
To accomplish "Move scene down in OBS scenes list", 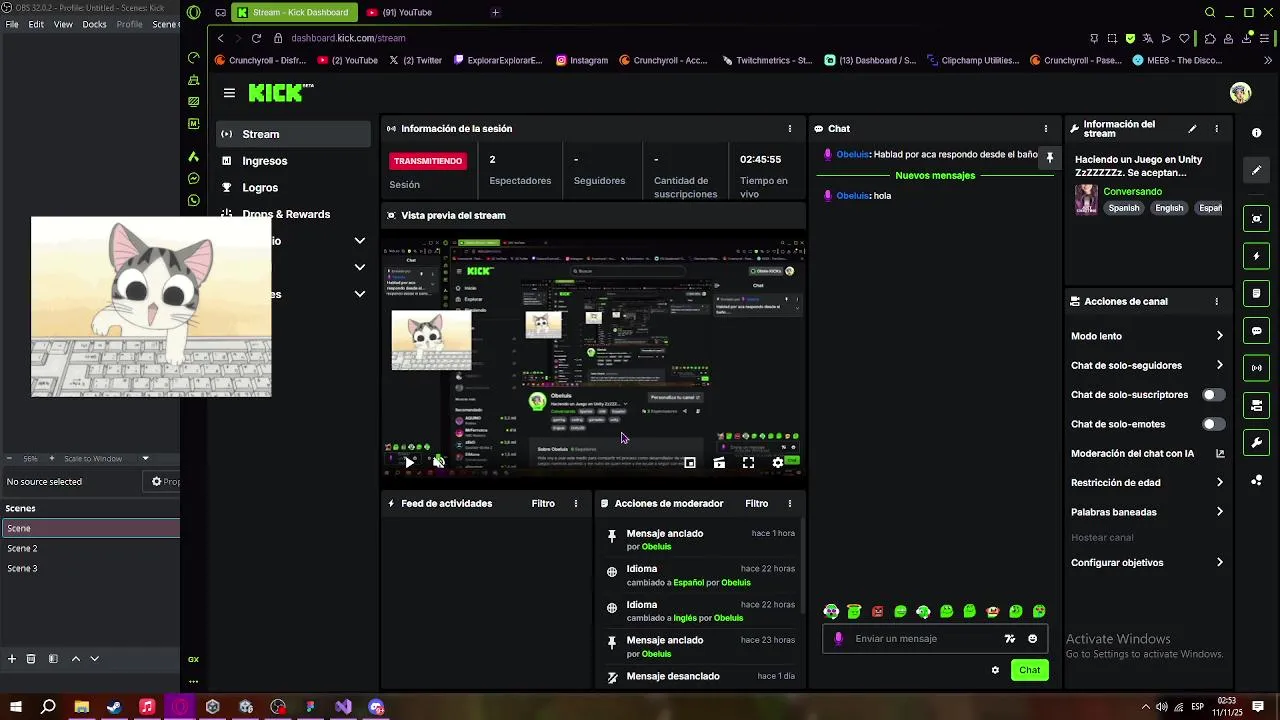I will tap(95, 659).
